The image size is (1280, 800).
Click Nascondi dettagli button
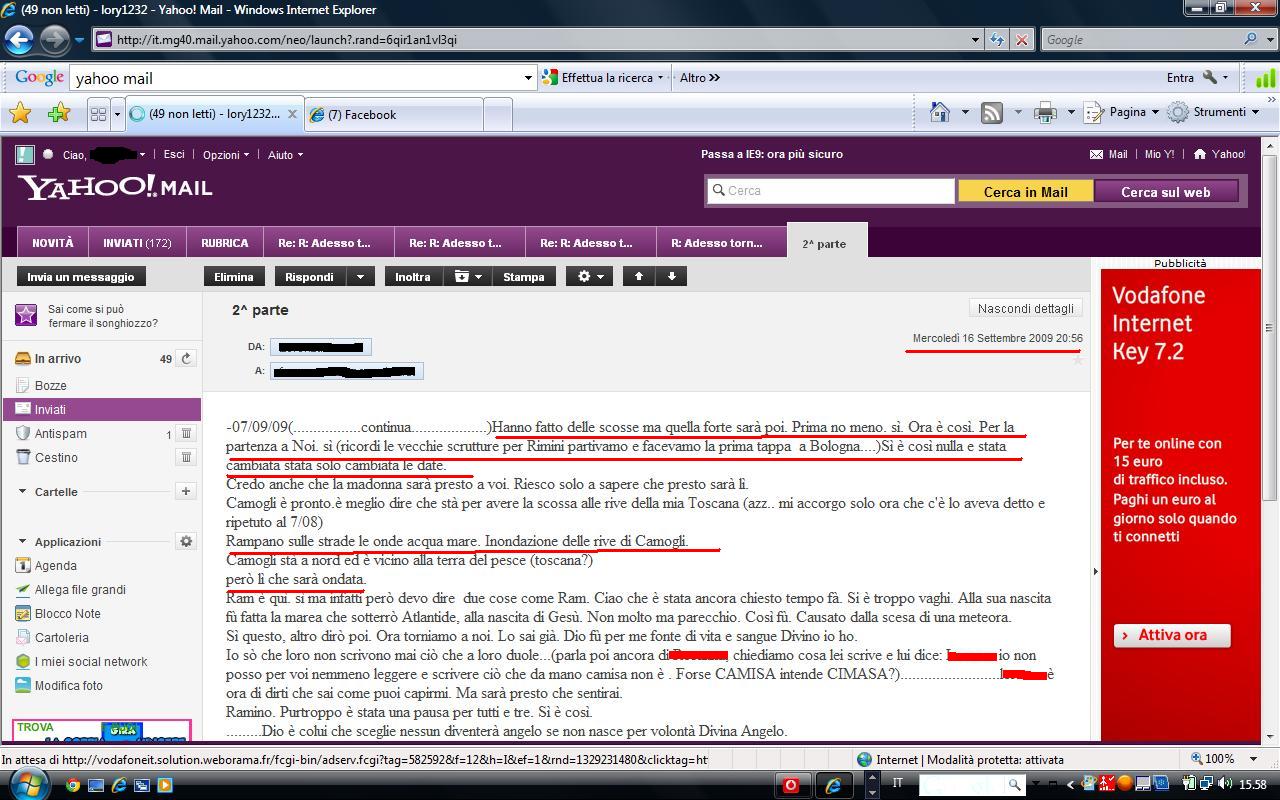[1026, 308]
